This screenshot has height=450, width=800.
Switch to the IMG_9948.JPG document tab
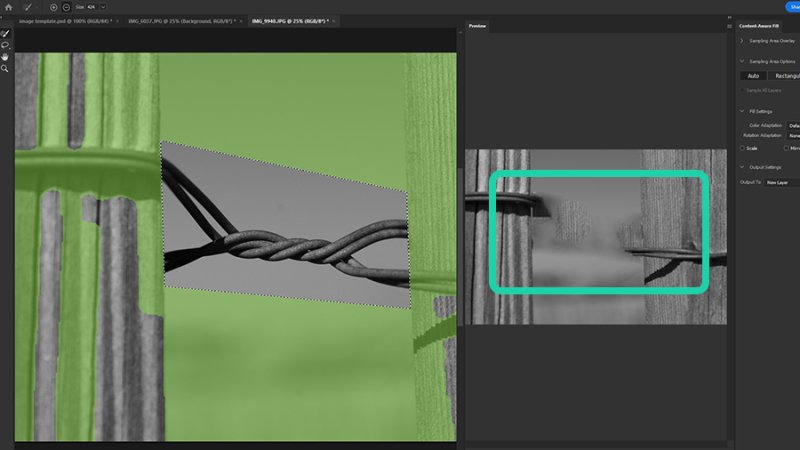(290, 21)
